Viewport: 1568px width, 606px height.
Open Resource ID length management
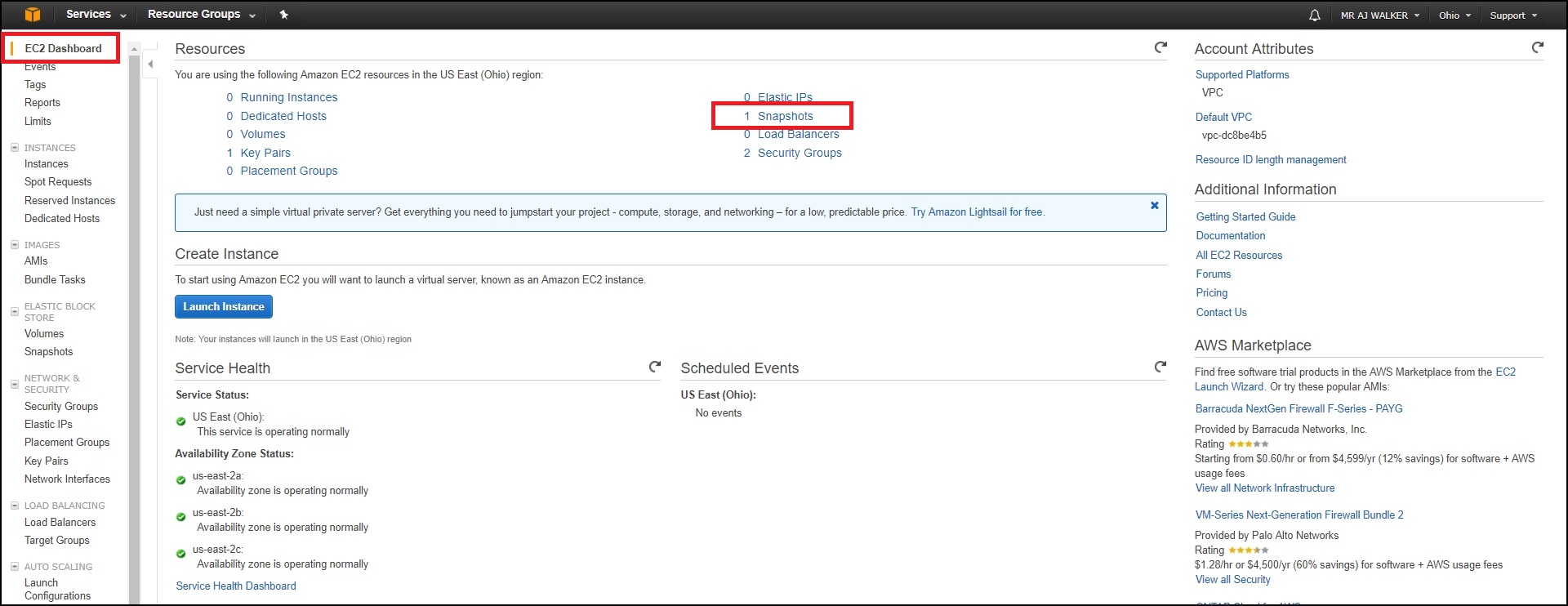[1271, 160]
